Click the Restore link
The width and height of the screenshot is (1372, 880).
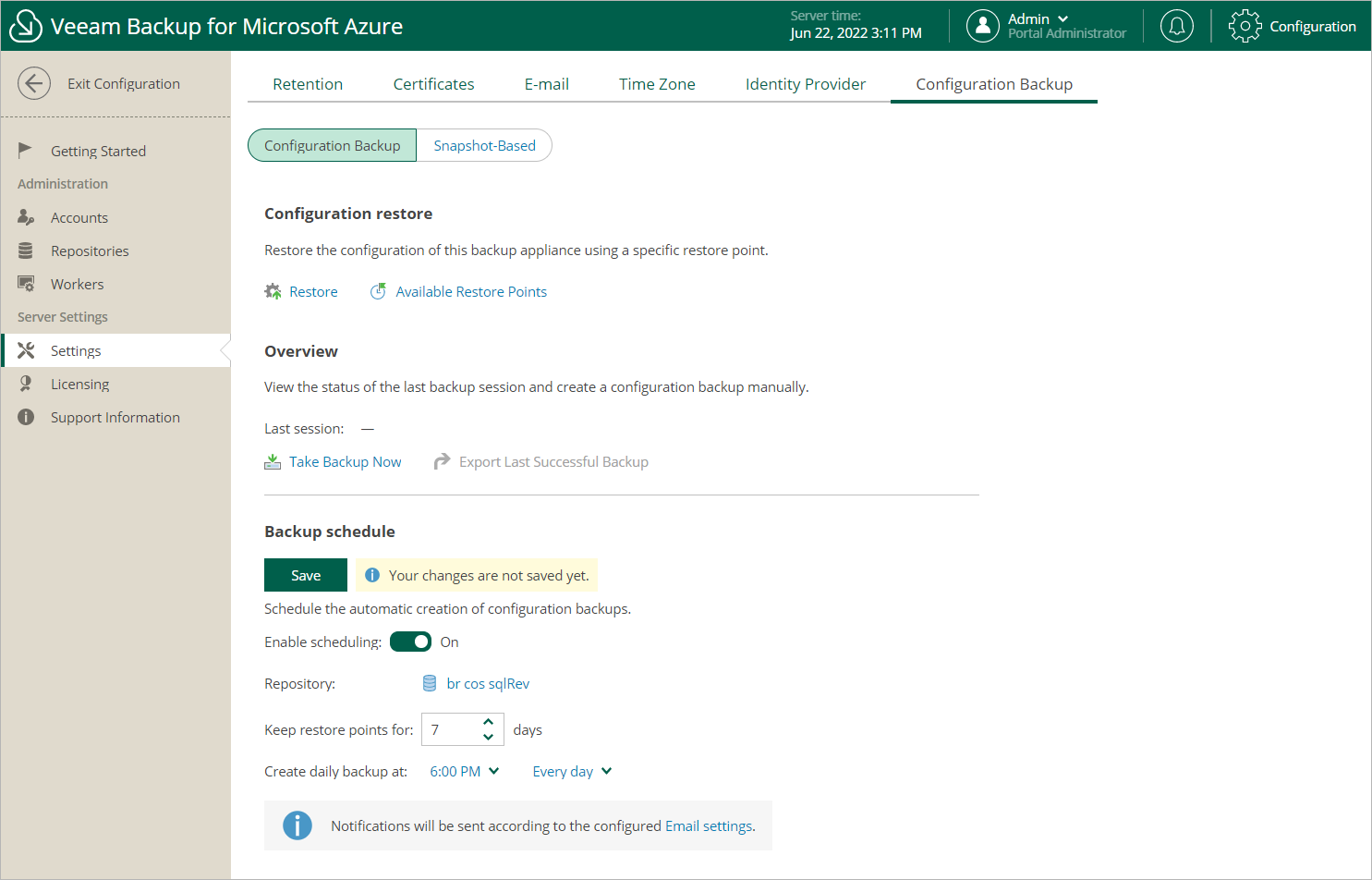(x=313, y=291)
